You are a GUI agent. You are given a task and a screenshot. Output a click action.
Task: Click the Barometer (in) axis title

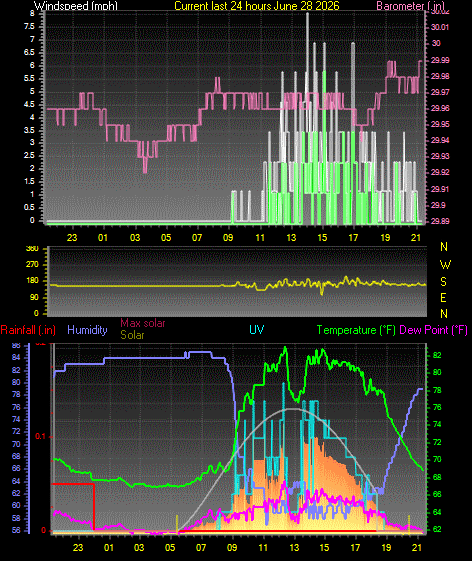coord(410,6)
